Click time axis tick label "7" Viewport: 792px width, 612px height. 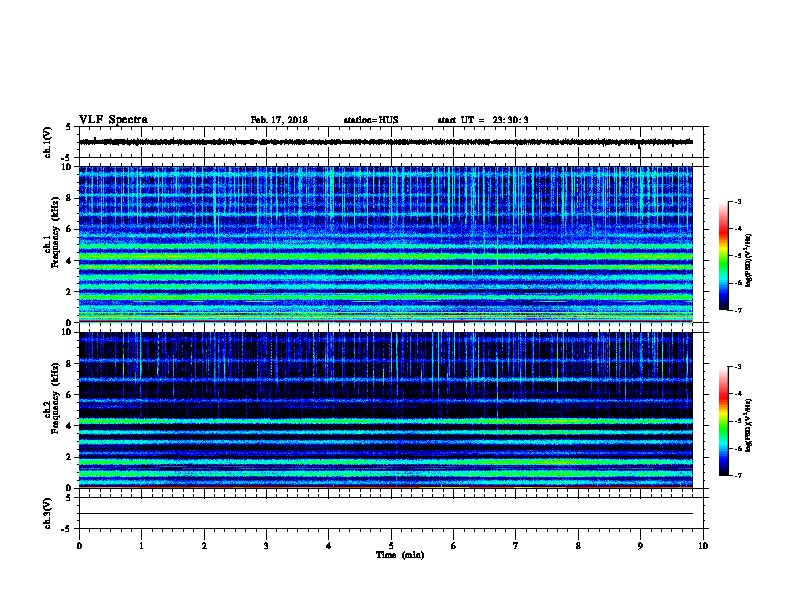[x=516, y=546]
